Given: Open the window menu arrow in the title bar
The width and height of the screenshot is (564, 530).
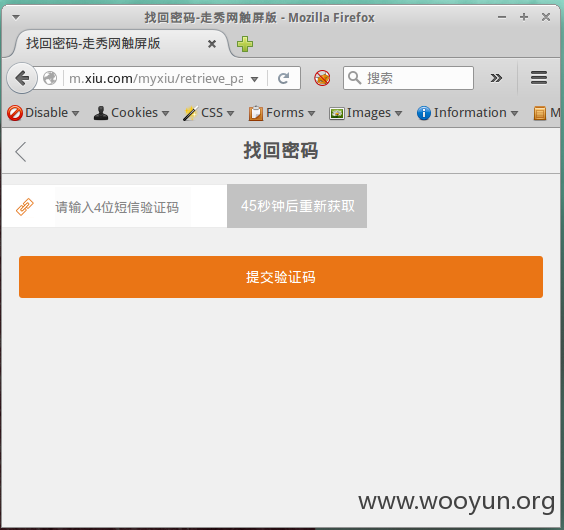Looking at the screenshot, I should [16, 17].
